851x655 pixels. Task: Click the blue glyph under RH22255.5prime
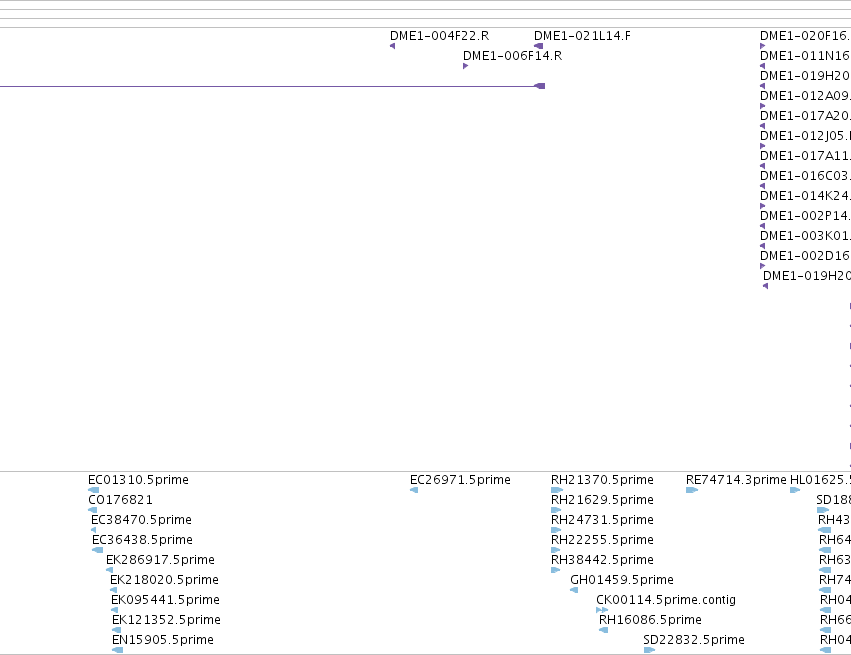555,550
